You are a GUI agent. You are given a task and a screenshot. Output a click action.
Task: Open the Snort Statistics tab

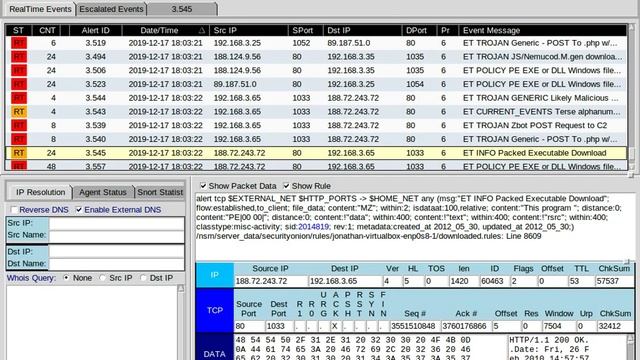(x=160, y=192)
